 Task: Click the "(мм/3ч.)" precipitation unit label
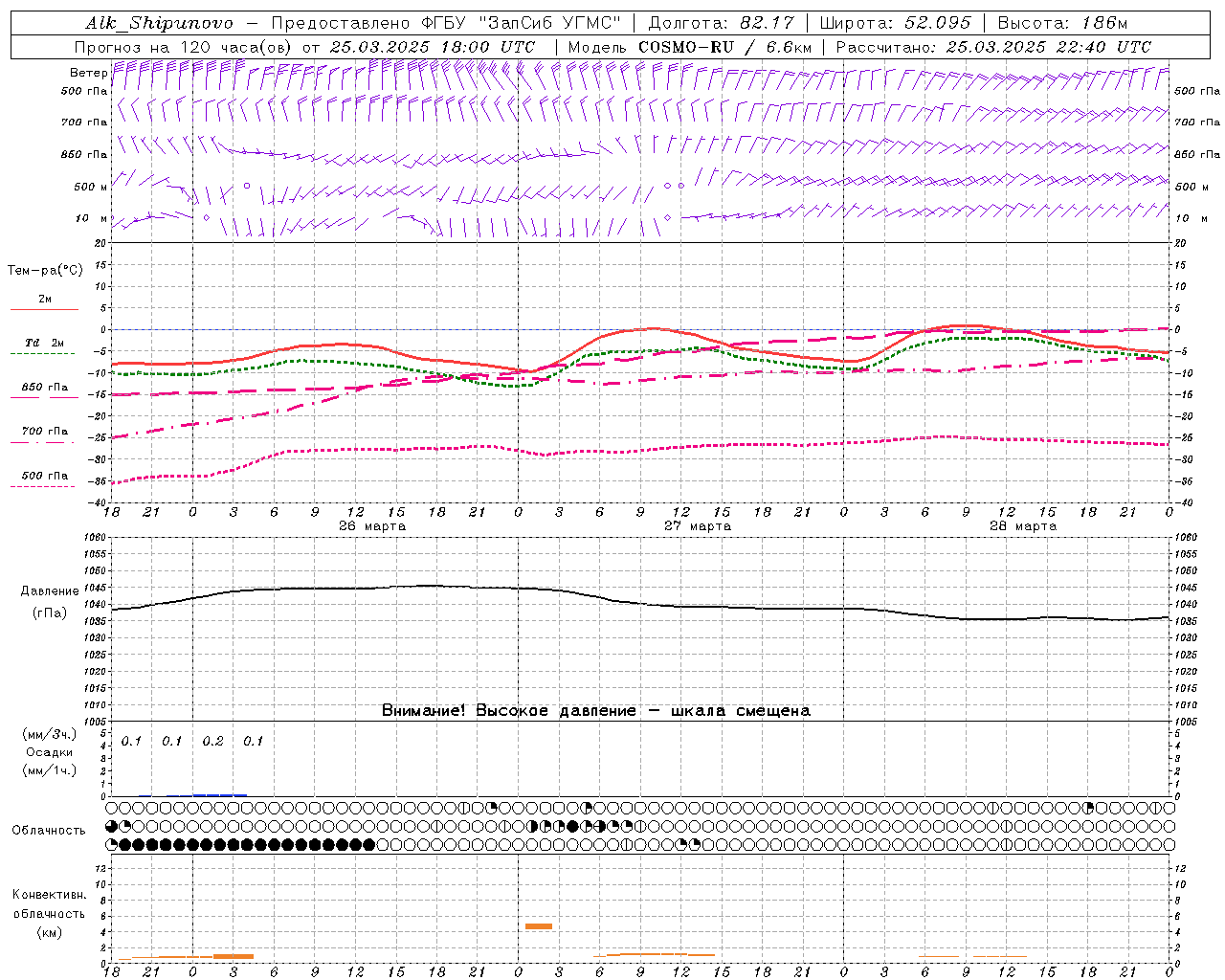coord(50,734)
